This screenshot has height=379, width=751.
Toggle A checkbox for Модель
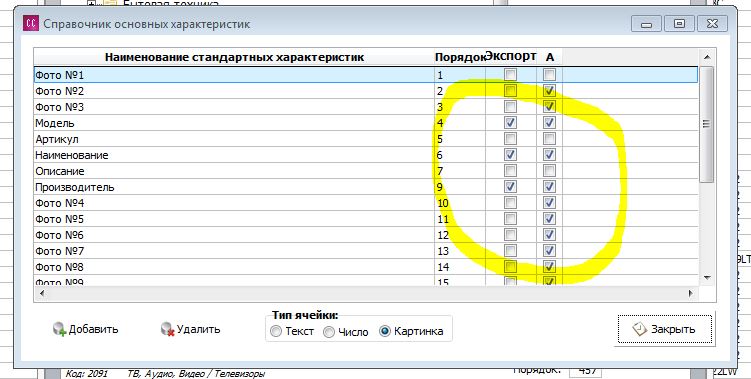tap(549, 123)
